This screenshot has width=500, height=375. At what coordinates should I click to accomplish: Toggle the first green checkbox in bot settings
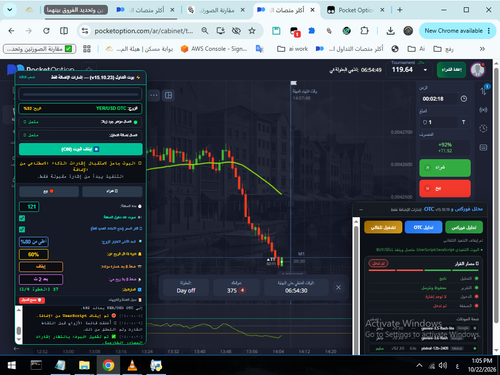(x=22, y=218)
